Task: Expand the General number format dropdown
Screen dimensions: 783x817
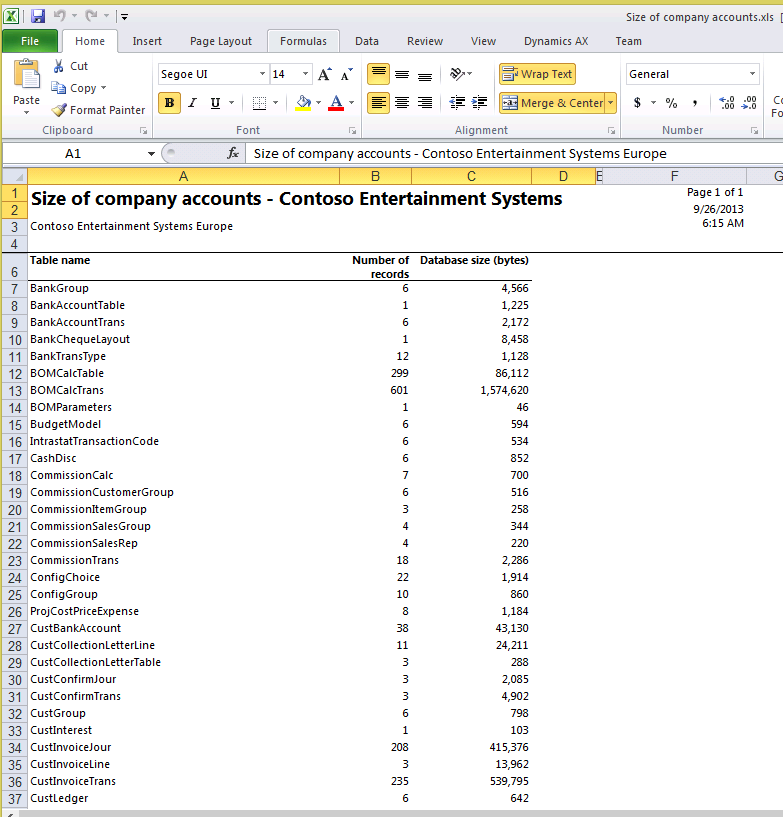Action: (753, 74)
